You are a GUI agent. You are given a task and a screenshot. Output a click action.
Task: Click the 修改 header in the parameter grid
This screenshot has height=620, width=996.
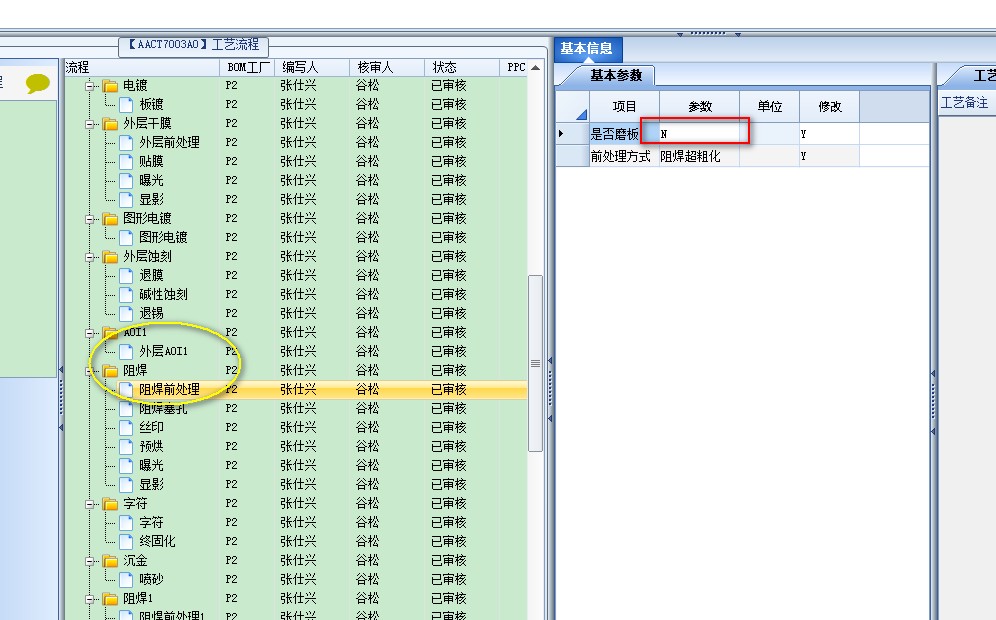[x=830, y=107]
